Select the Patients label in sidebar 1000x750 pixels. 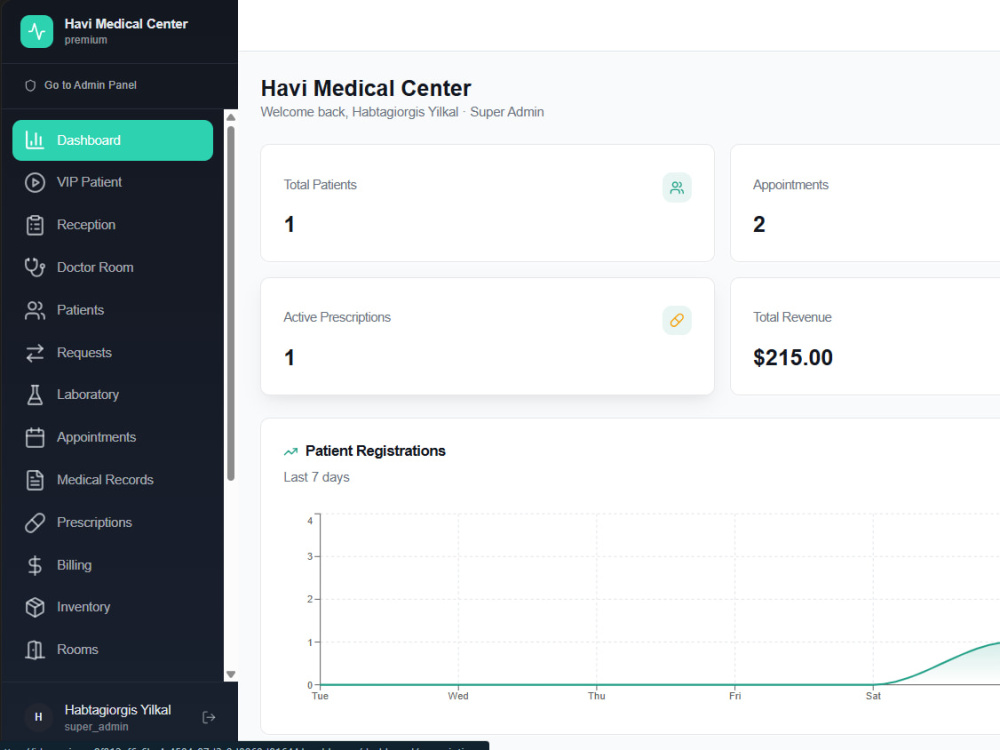point(80,310)
